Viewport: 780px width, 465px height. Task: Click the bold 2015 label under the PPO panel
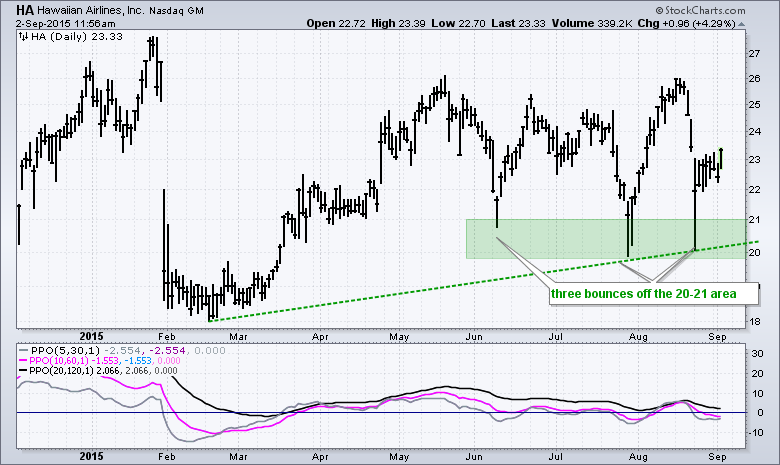pos(92,456)
